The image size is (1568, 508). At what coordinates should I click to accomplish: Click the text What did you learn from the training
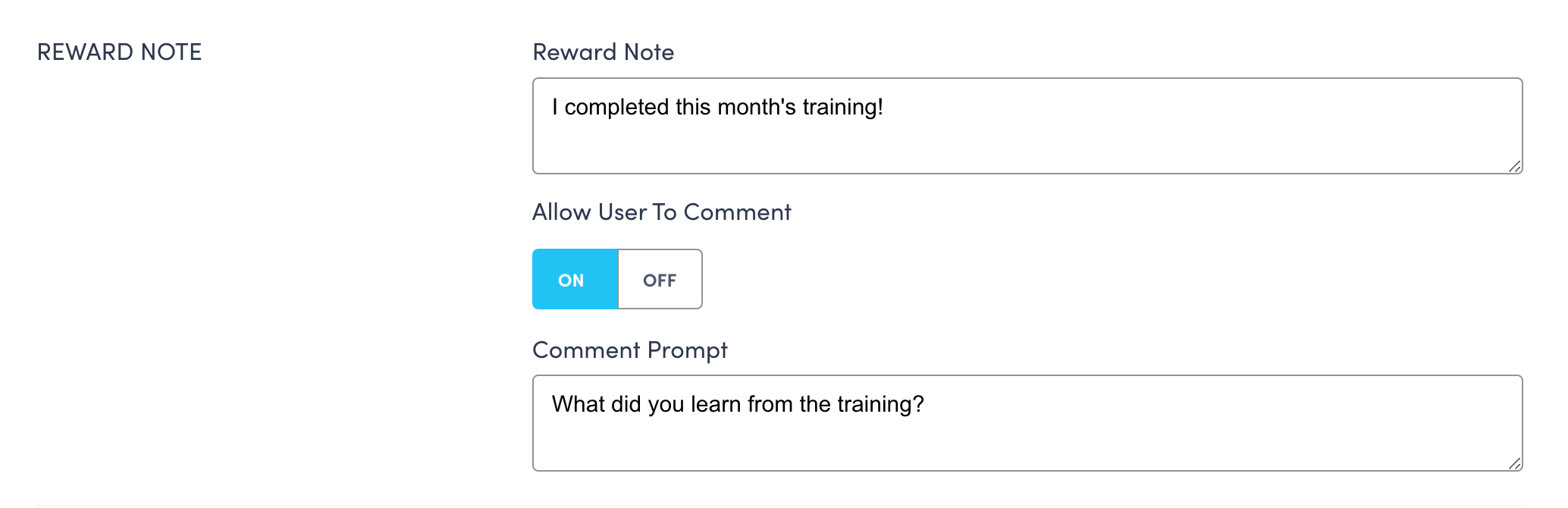(x=738, y=405)
